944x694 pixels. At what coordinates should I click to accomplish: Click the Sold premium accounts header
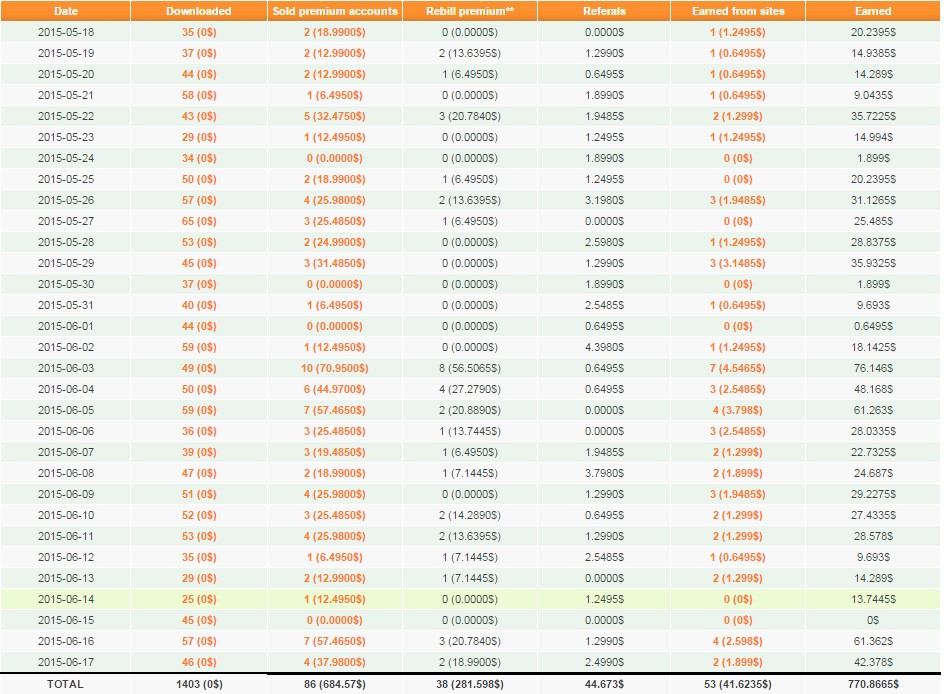click(x=335, y=11)
